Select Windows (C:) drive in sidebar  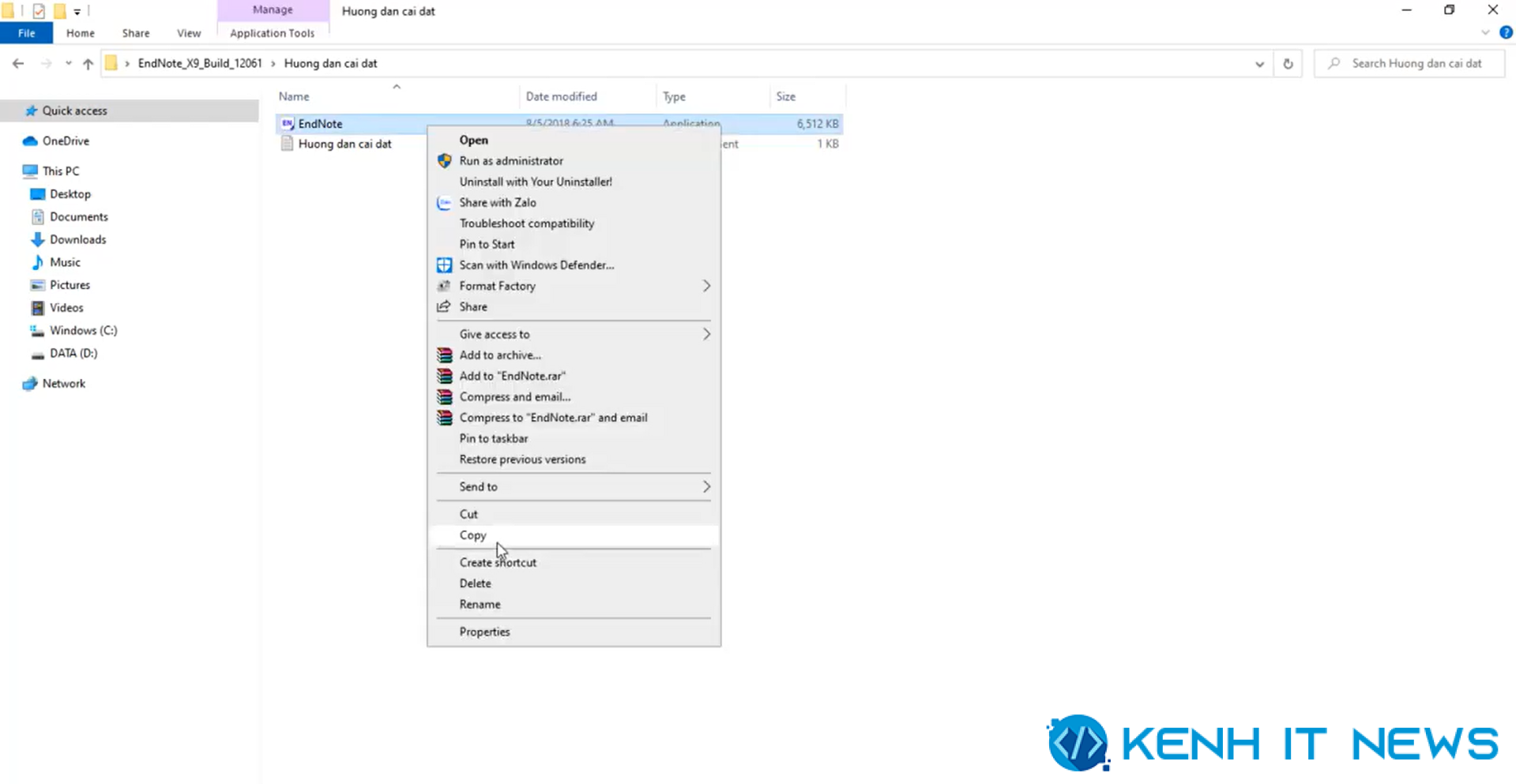click(83, 331)
